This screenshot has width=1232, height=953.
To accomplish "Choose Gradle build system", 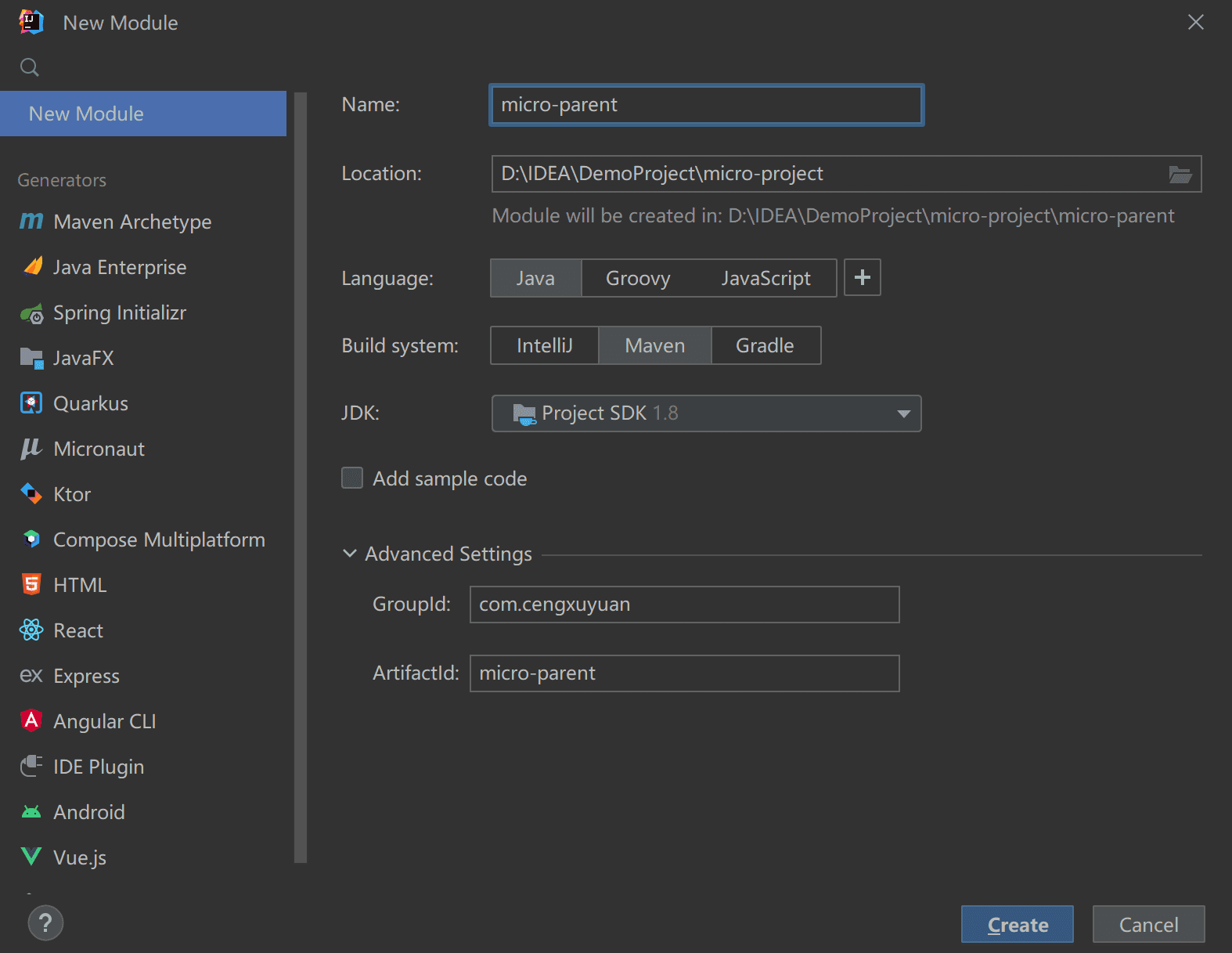I will 765,345.
